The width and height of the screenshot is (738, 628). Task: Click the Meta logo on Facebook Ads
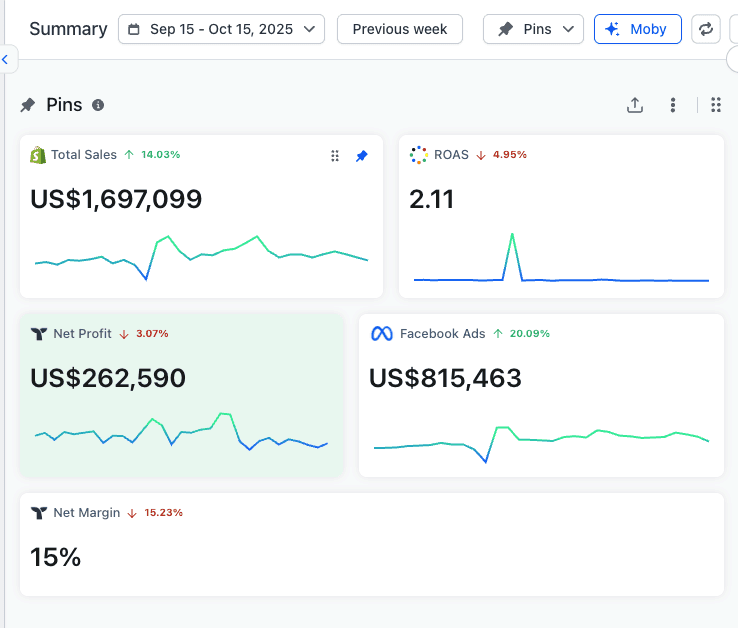click(x=382, y=334)
